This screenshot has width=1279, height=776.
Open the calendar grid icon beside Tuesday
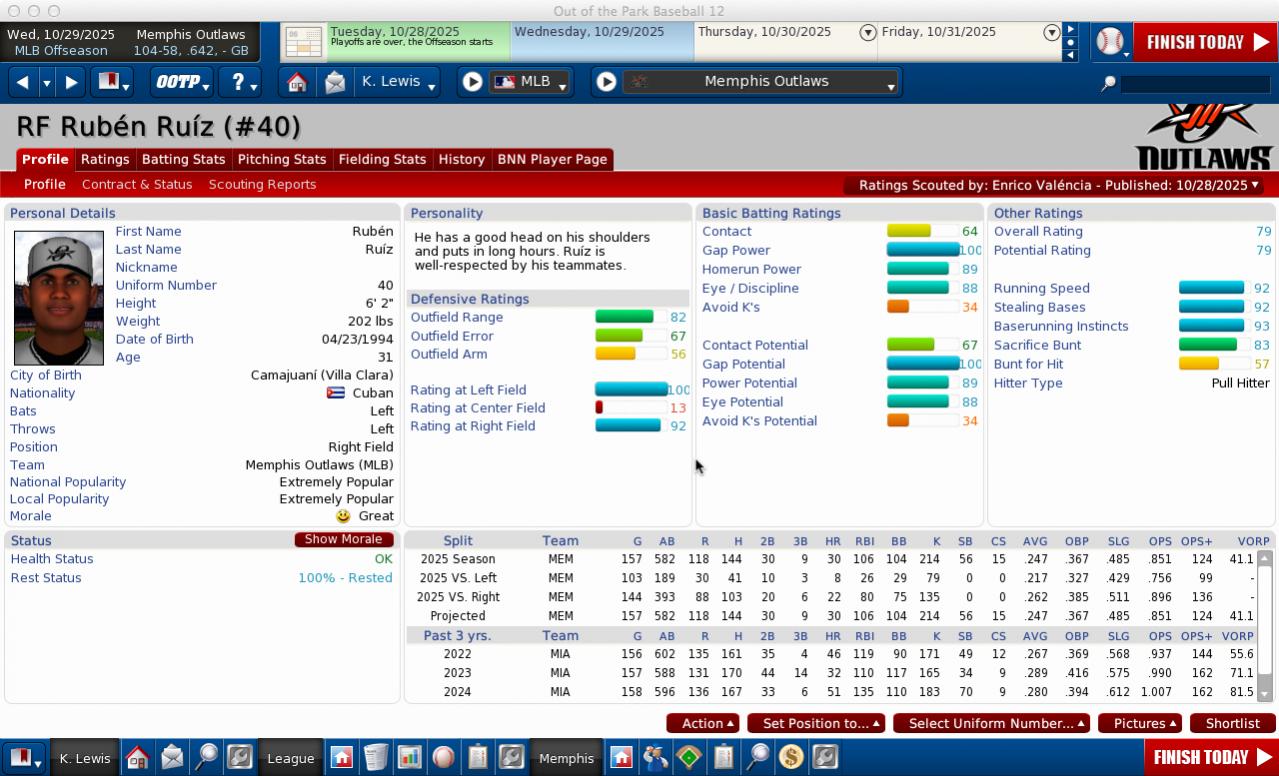click(x=303, y=42)
